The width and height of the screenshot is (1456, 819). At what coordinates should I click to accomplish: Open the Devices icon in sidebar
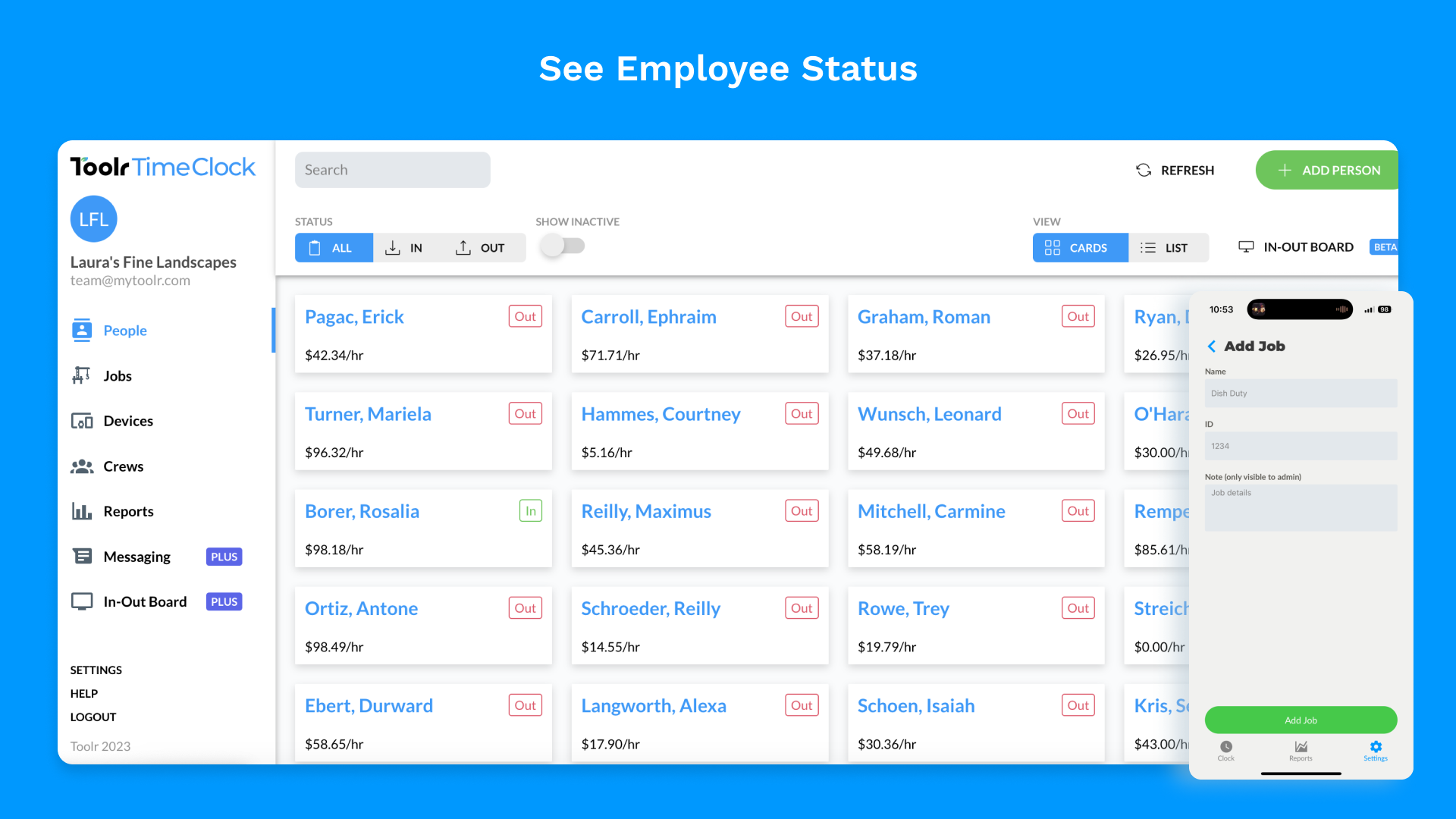coord(82,421)
